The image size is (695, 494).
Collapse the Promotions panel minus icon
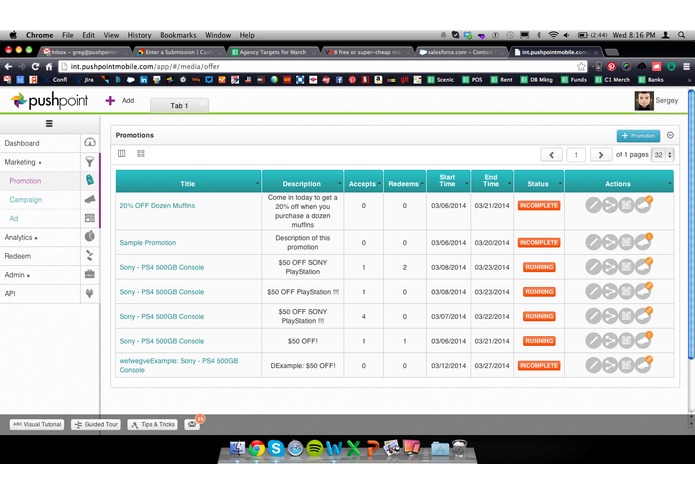click(x=670, y=135)
